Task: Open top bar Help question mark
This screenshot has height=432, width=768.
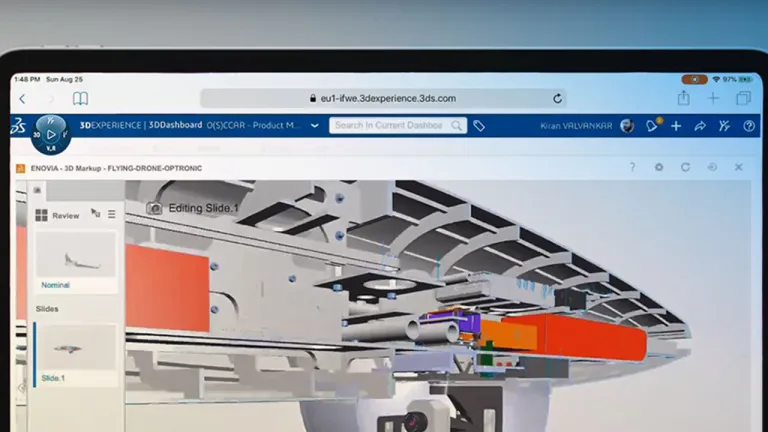Action: point(749,126)
